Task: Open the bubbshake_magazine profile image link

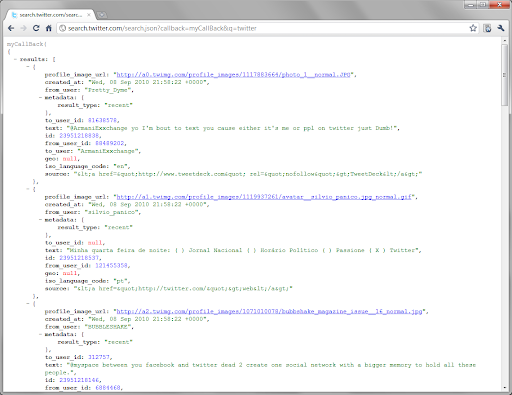Action: point(269,311)
